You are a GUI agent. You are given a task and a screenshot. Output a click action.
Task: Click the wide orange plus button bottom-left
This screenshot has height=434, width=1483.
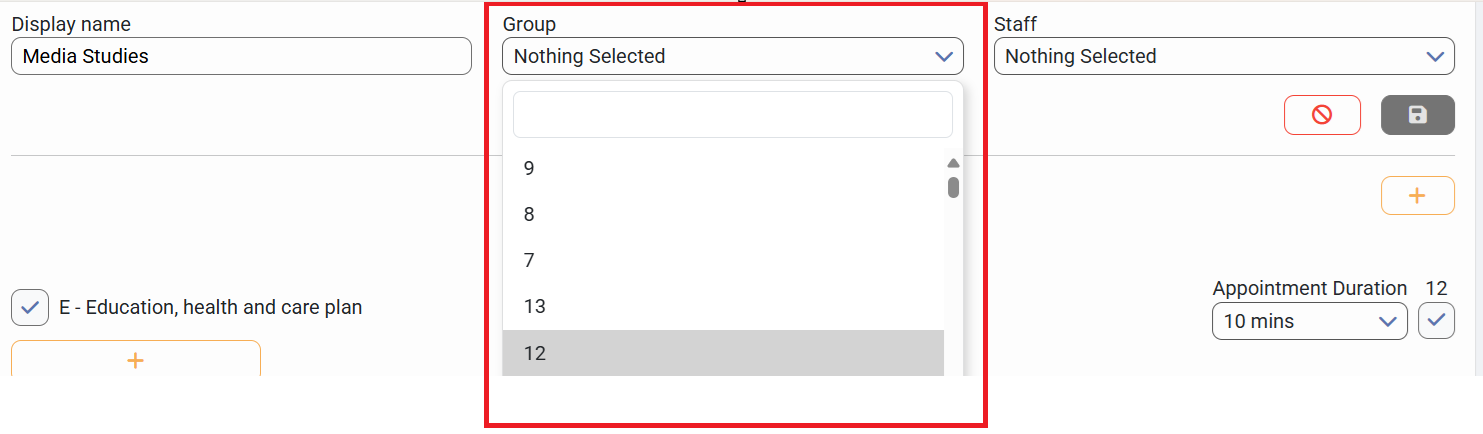pos(136,360)
